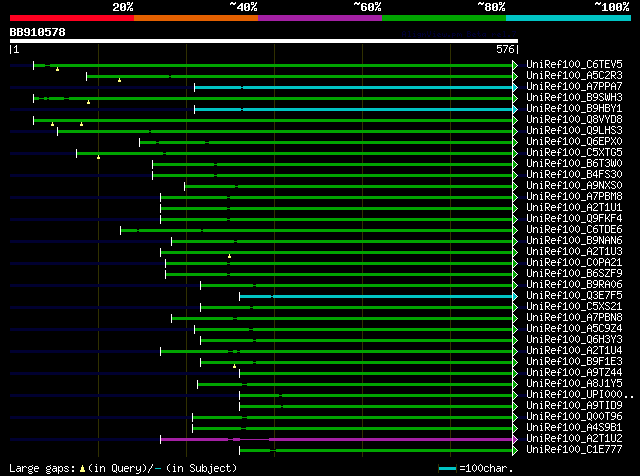Select the UniRef100_B9RA06 label

point(574,285)
